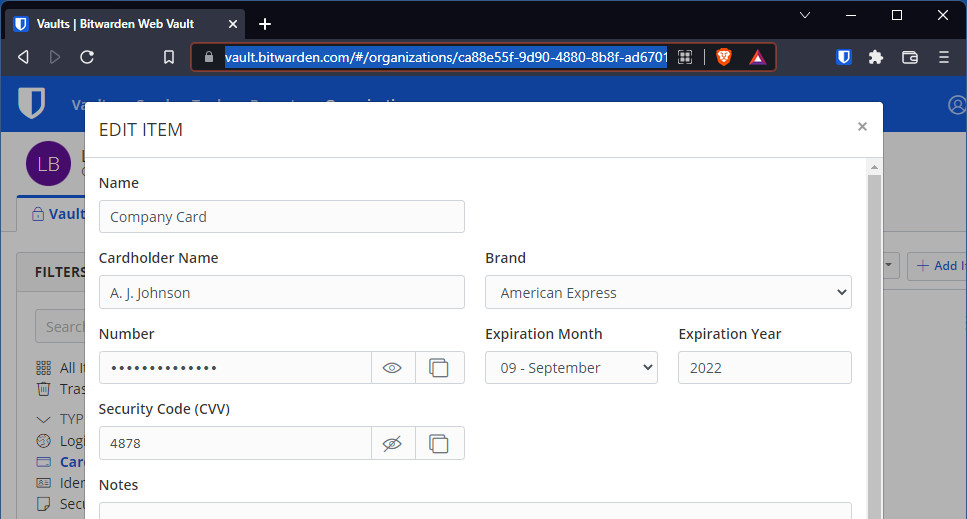
Task: Open the browser extensions puzzle icon
Action: pos(877,57)
